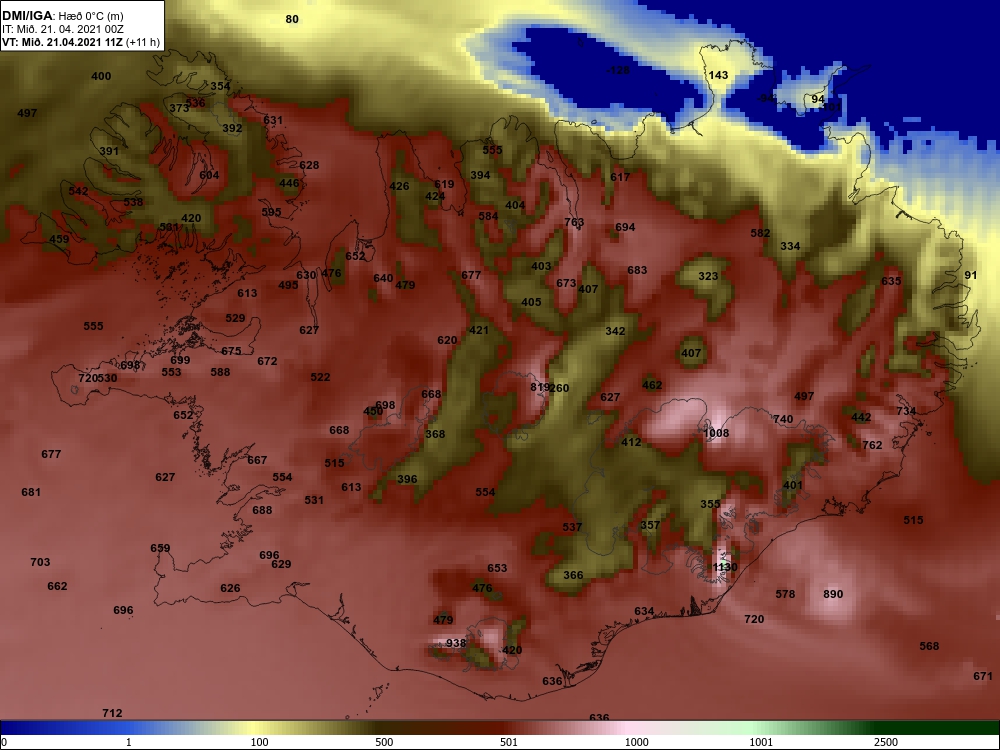Click the IT initial time line 00Z
The height and width of the screenshot is (750, 1000).
(x=62, y=29)
